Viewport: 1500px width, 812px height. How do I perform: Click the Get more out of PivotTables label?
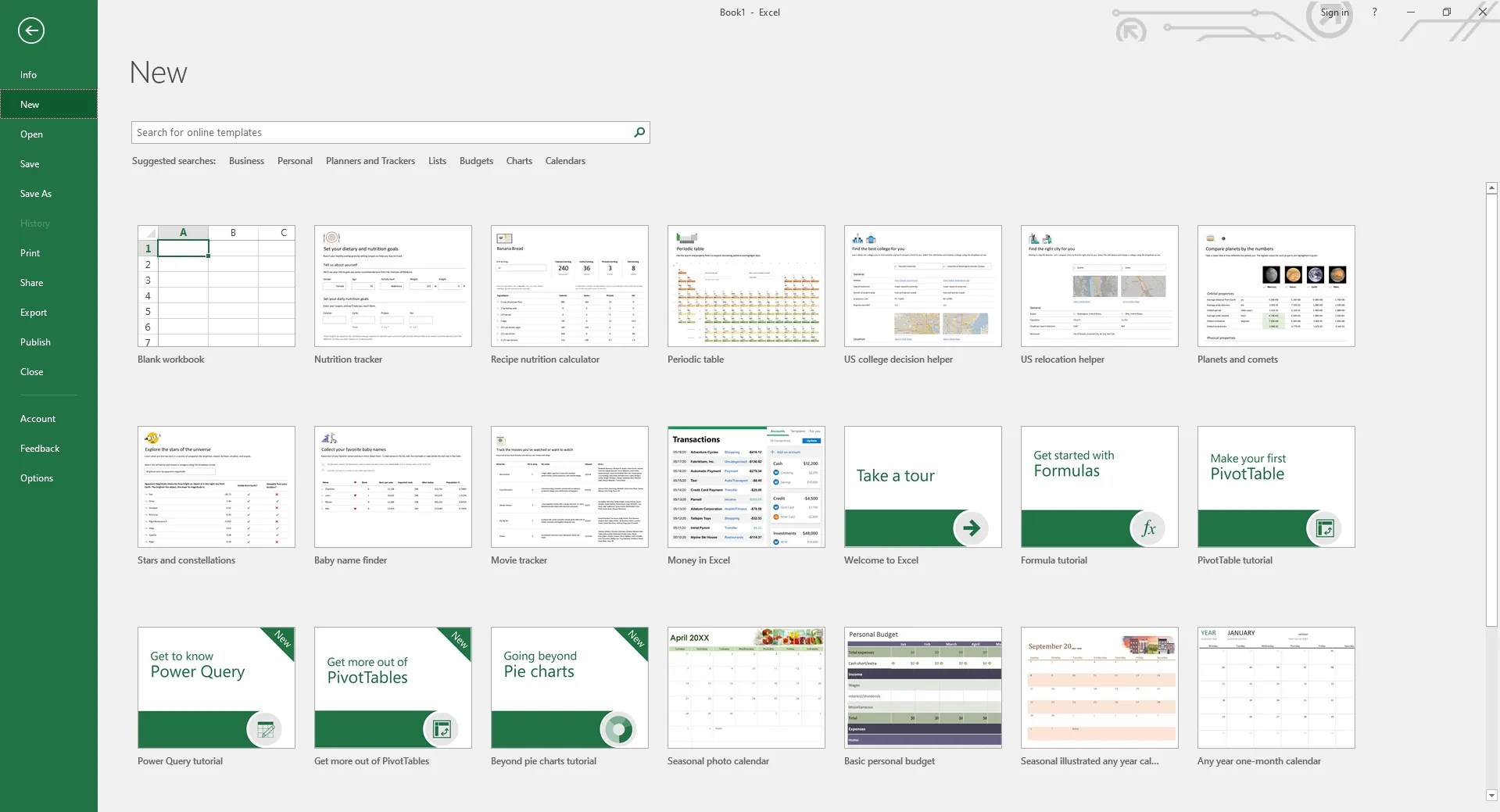point(371,761)
